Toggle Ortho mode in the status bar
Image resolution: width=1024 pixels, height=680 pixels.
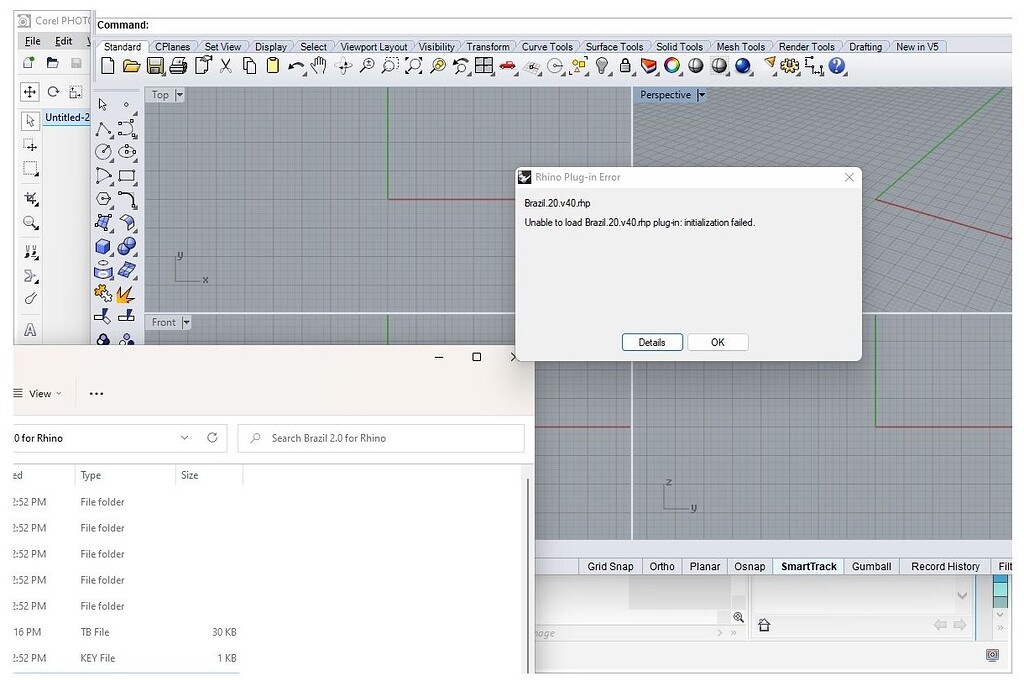click(661, 566)
